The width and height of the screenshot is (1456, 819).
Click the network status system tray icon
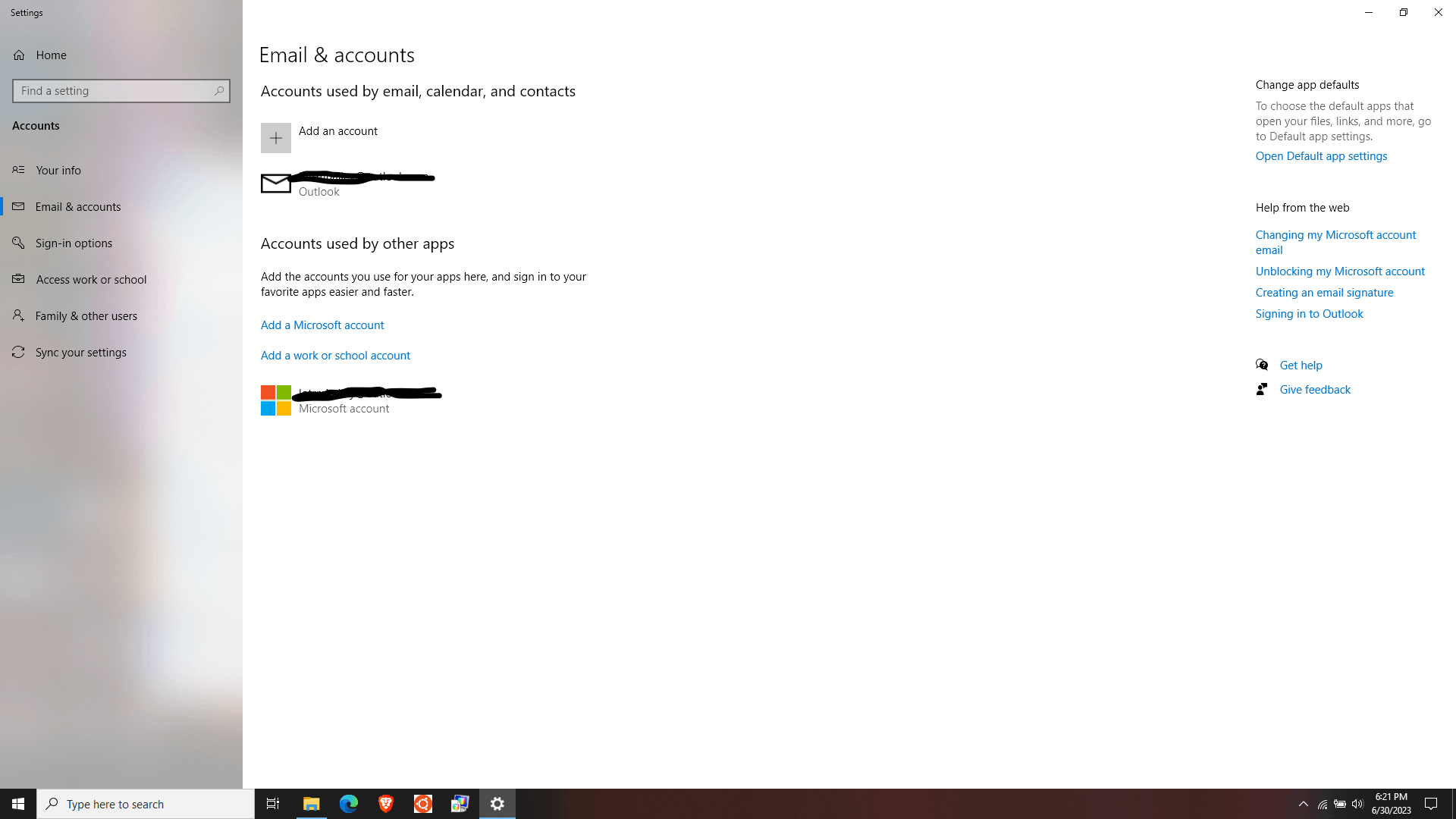[1322, 804]
